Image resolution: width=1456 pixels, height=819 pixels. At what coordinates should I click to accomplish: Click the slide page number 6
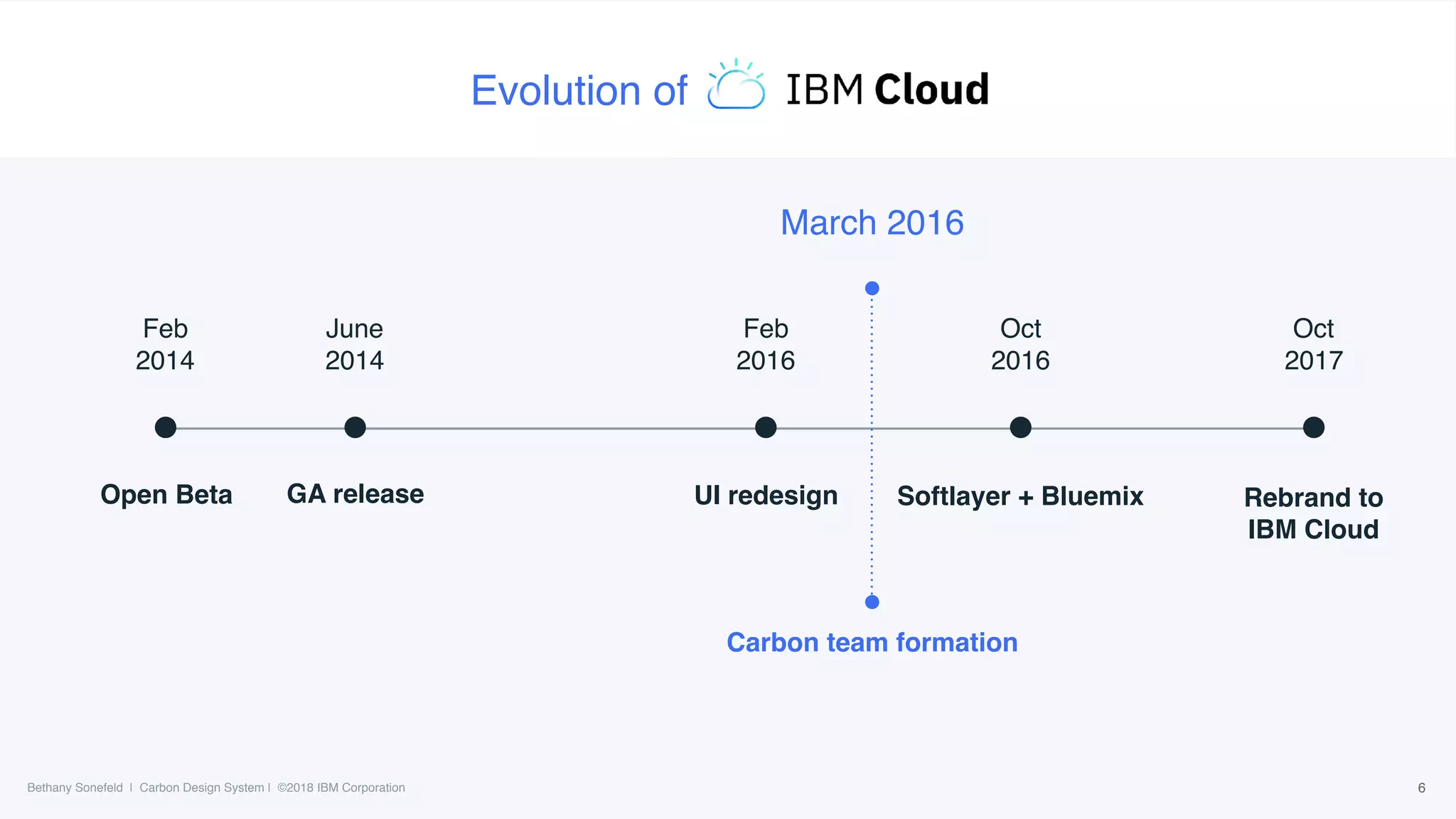[1421, 788]
